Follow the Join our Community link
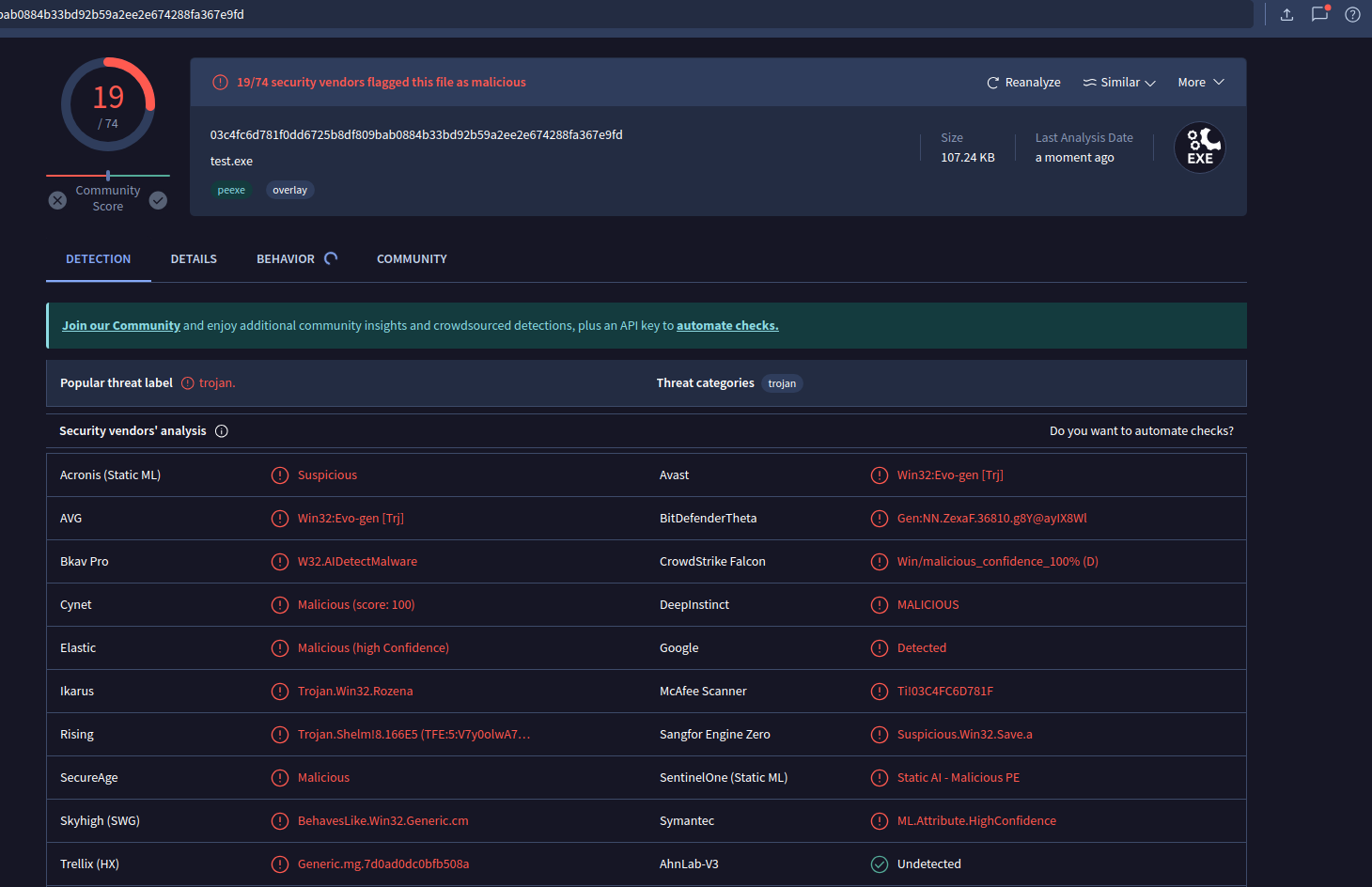The width and height of the screenshot is (1372, 887). (121, 326)
